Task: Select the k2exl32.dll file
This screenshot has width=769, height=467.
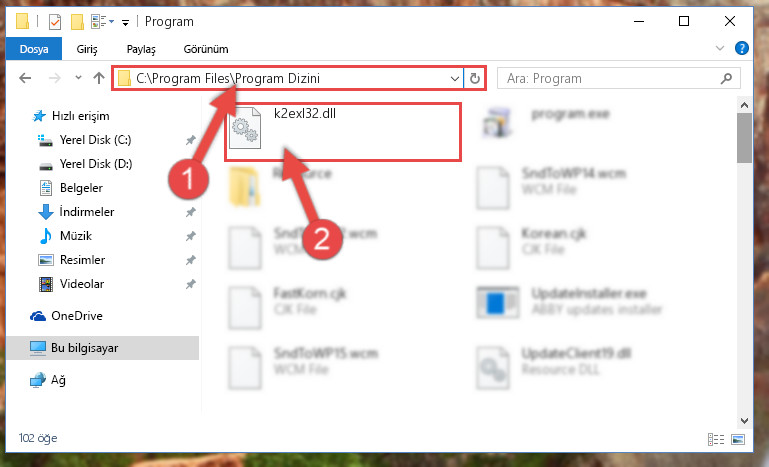Action: [343, 131]
